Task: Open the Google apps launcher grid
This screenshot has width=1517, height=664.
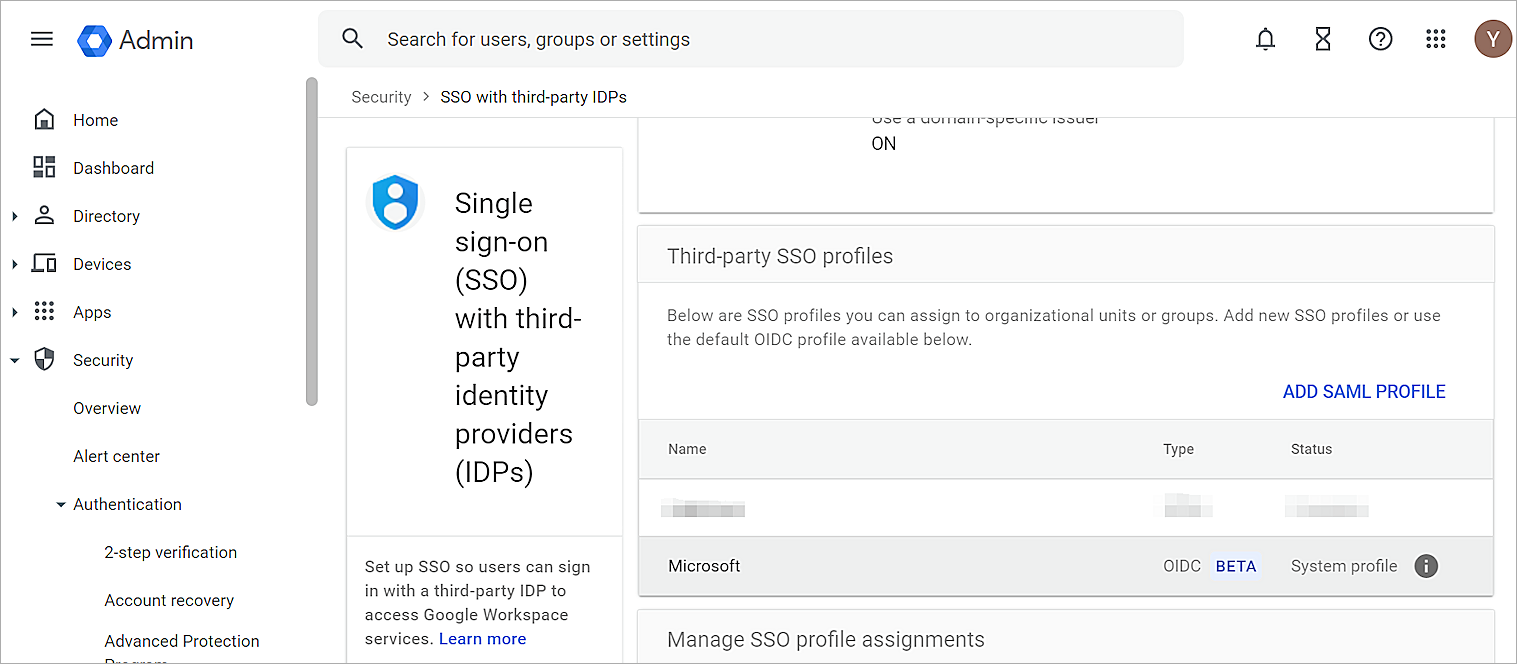Action: [1436, 39]
